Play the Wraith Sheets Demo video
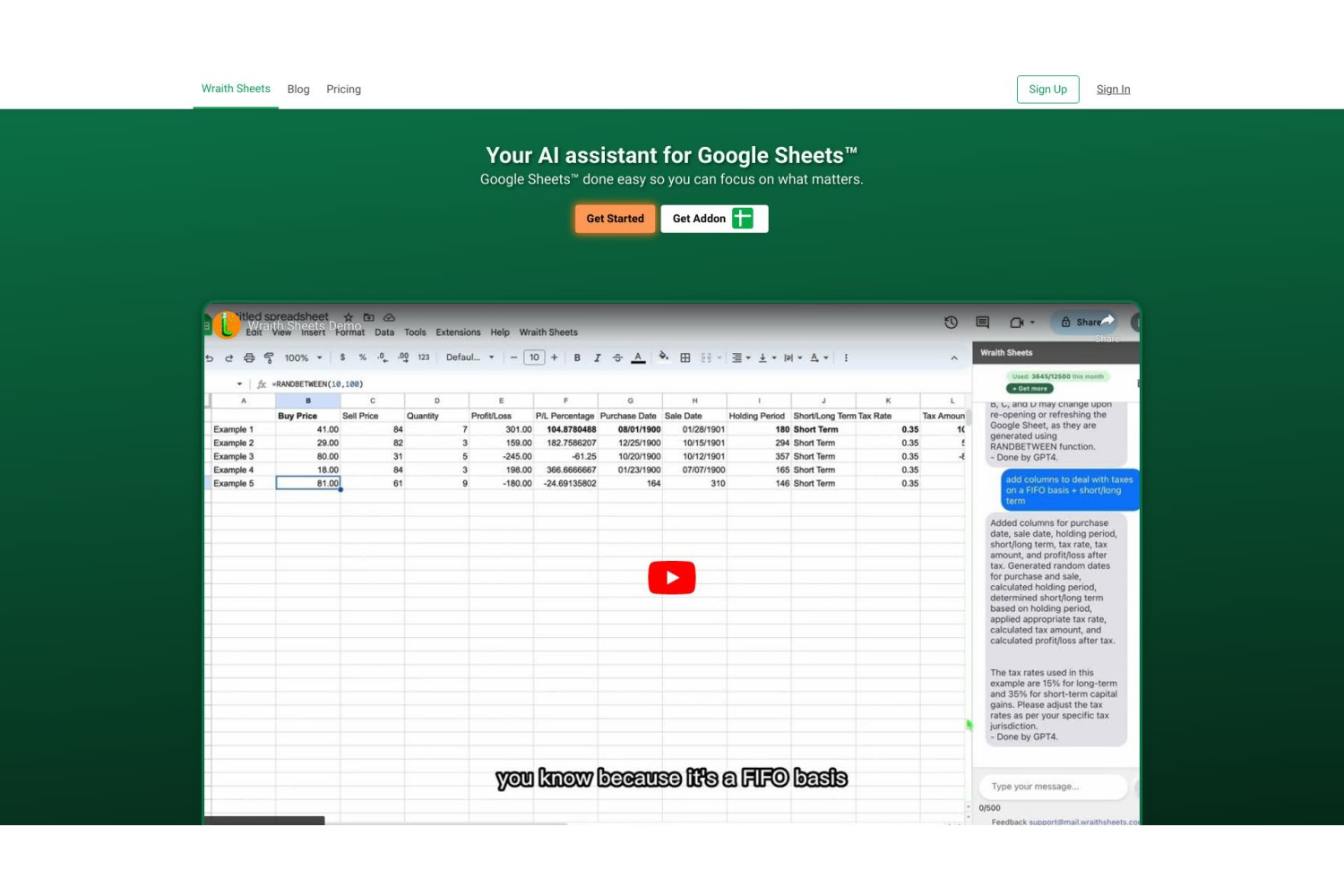The width and height of the screenshot is (1344, 896). pyautogui.click(x=672, y=578)
